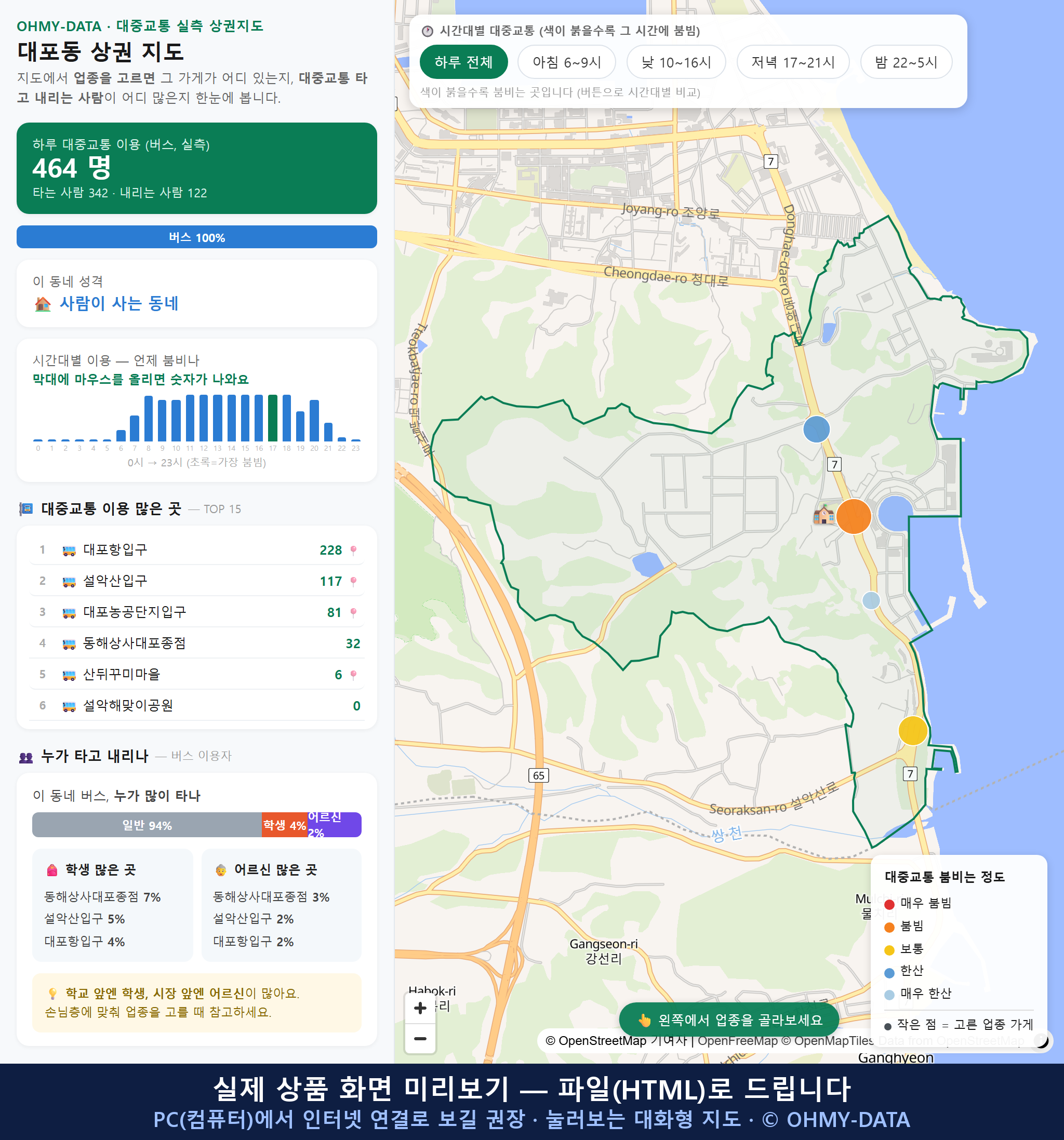Click the student icon beside 학생 많은 곳

[x=52, y=870]
